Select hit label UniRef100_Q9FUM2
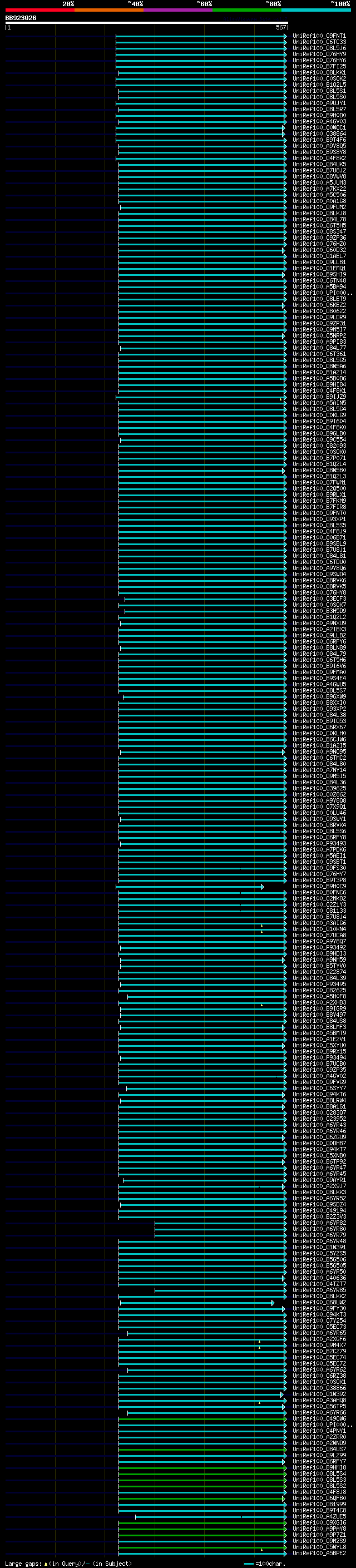Screen dimensions: 356x1568 point(319,207)
